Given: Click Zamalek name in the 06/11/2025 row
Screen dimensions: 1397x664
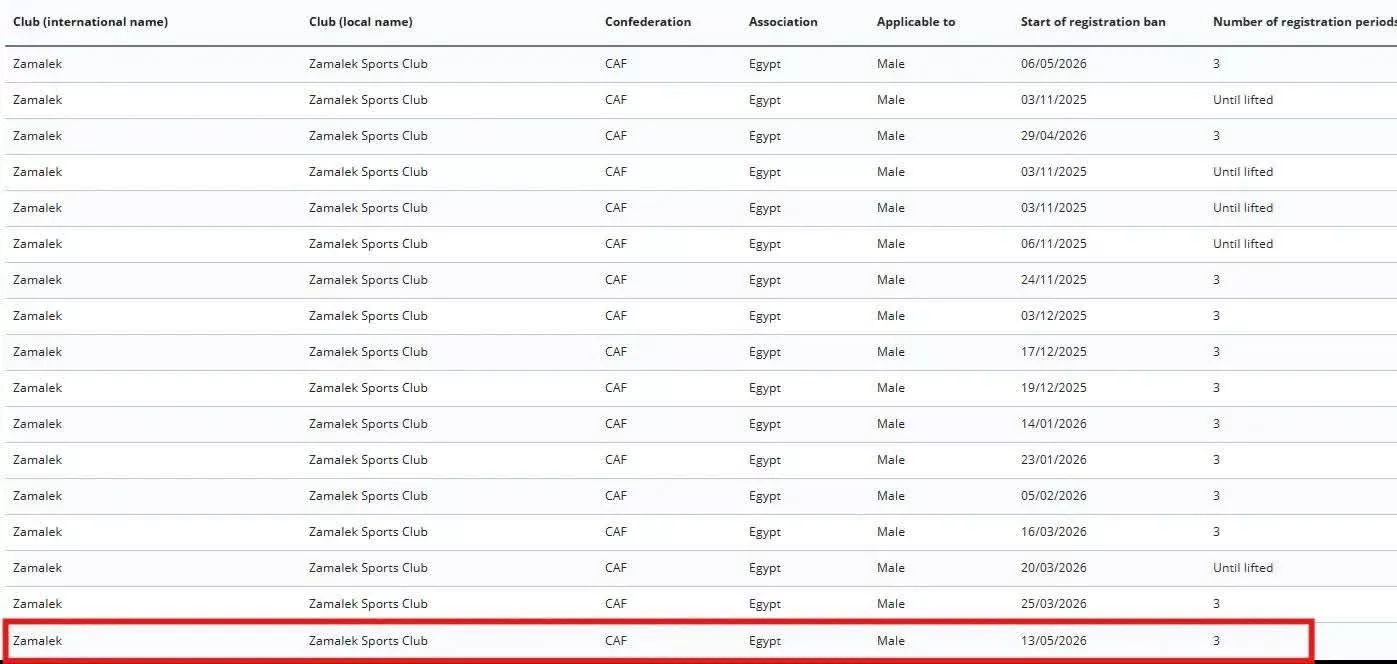Looking at the screenshot, I should tap(37, 244).
